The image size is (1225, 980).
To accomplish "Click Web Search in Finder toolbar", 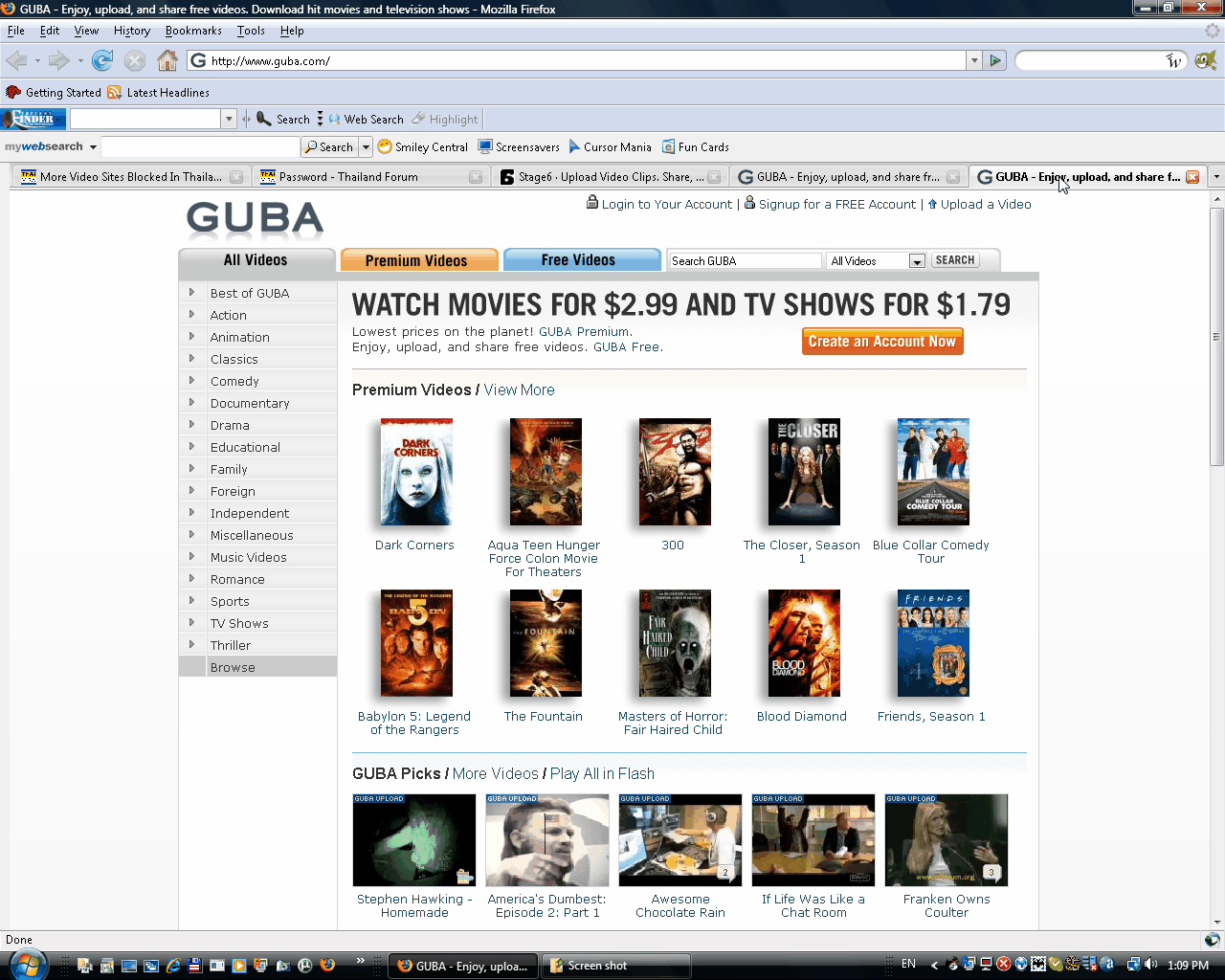I will [366, 119].
